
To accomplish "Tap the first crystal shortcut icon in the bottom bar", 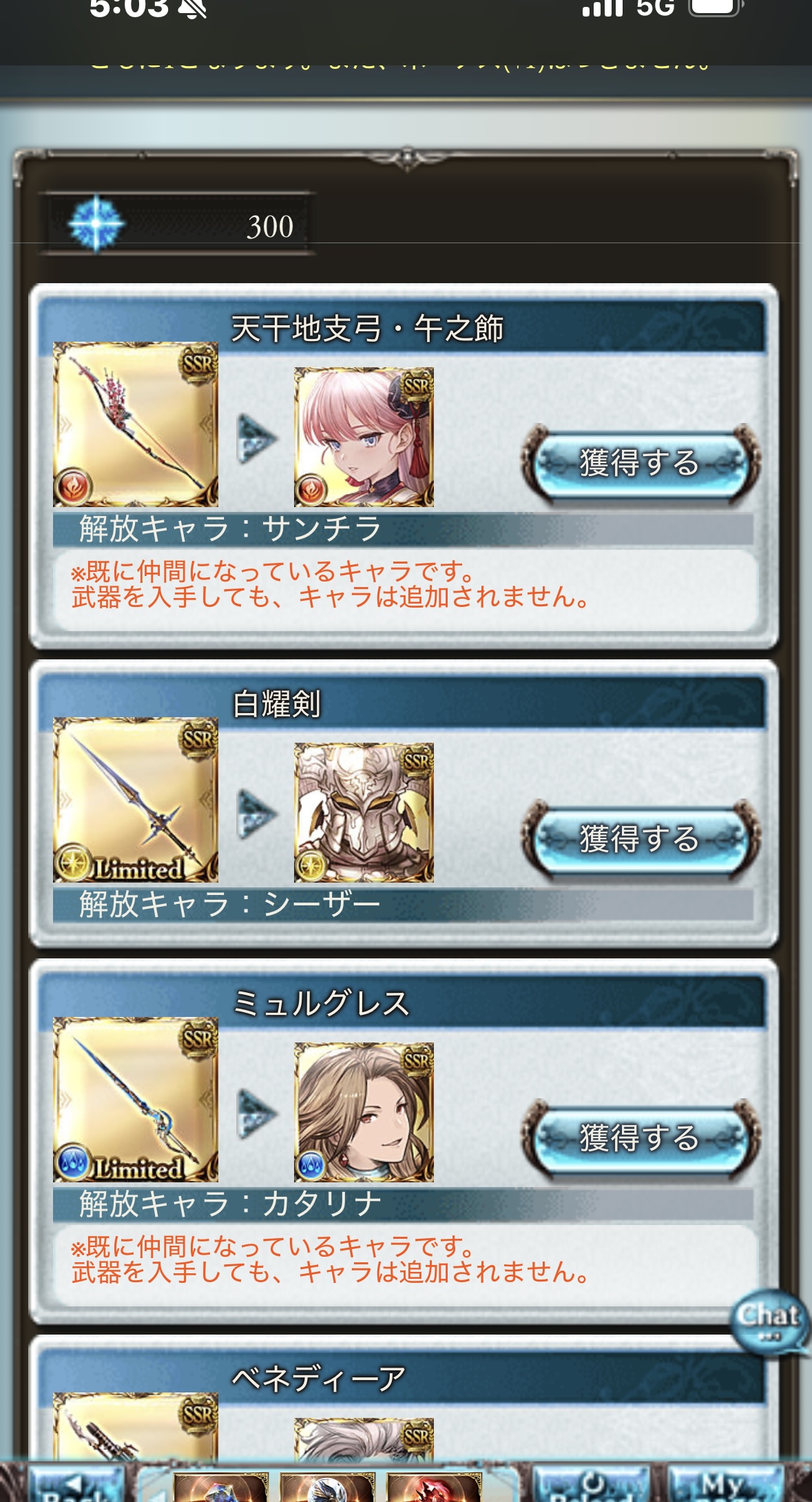I will (x=220, y=1487).
